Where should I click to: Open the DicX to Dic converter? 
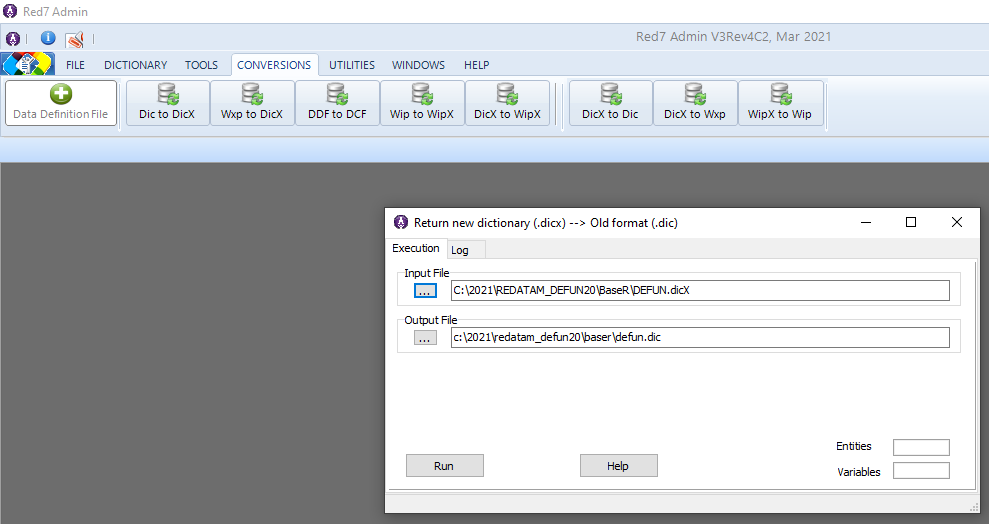[611, 103]
